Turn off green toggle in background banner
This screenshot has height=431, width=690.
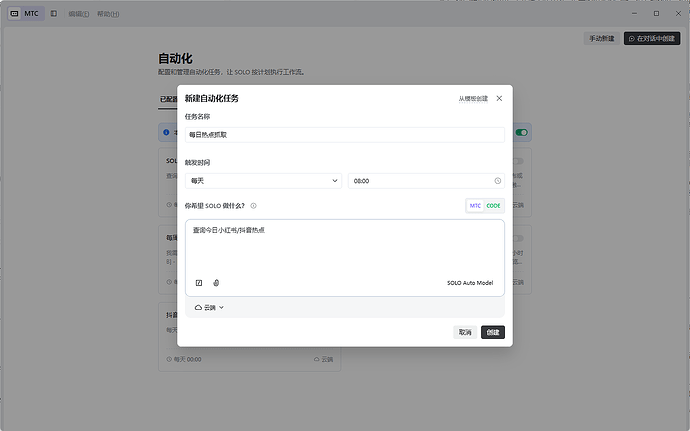pos(521,133)
